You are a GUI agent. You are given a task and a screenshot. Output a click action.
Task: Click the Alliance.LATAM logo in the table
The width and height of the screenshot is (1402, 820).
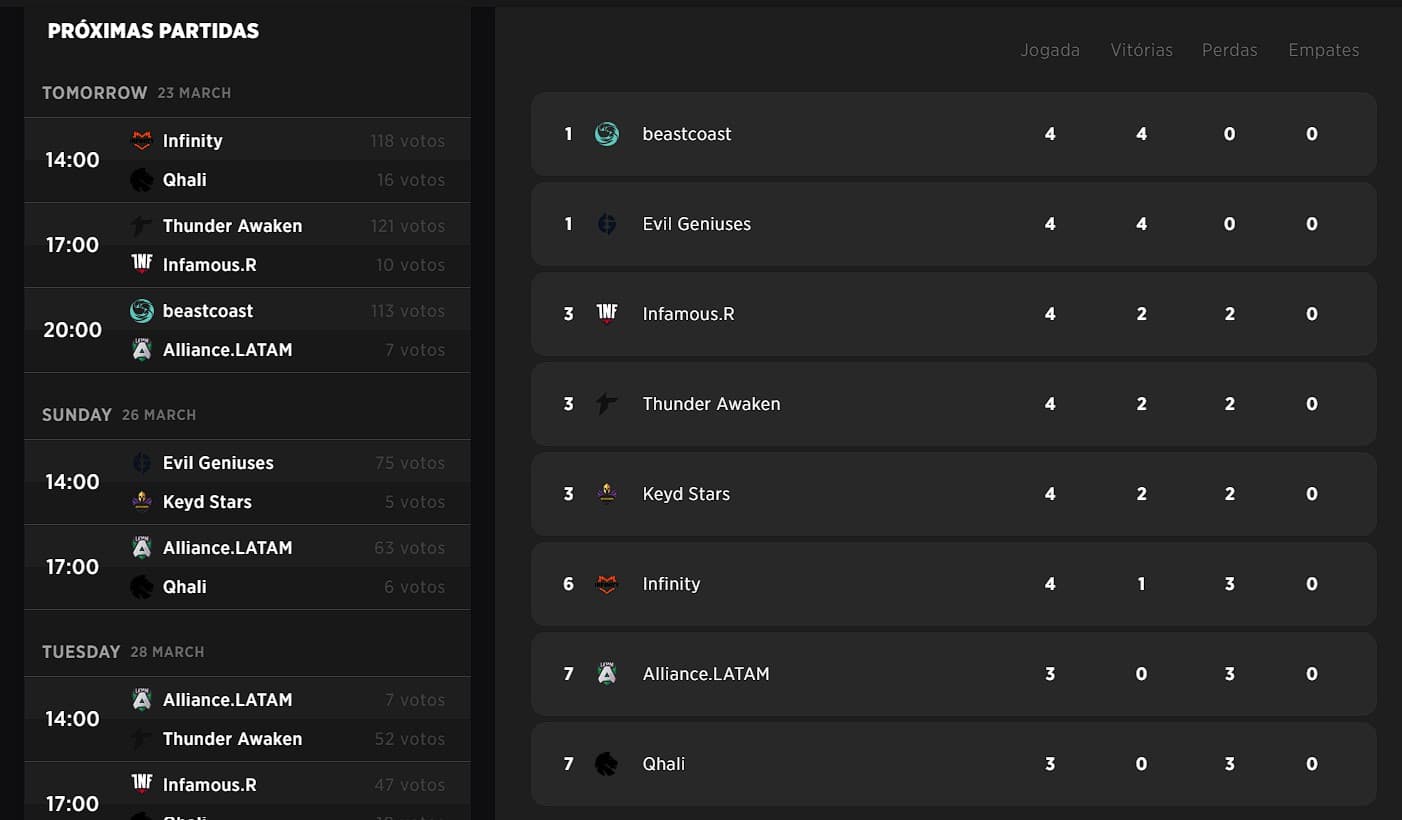pos(608,673)
